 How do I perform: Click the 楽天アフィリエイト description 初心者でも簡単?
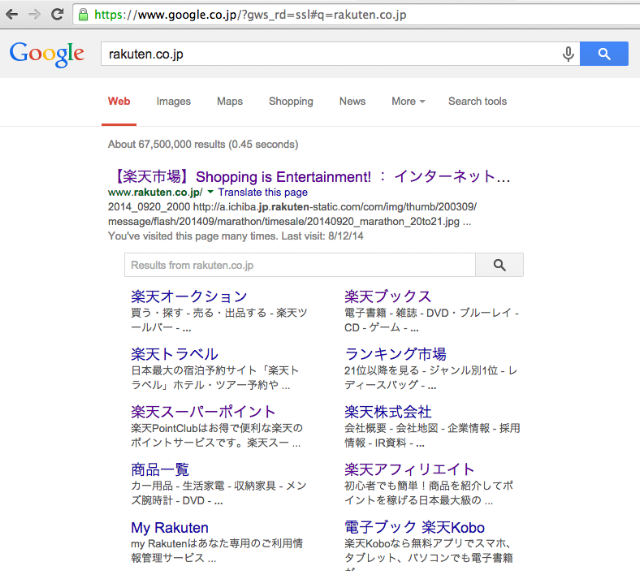429,493
